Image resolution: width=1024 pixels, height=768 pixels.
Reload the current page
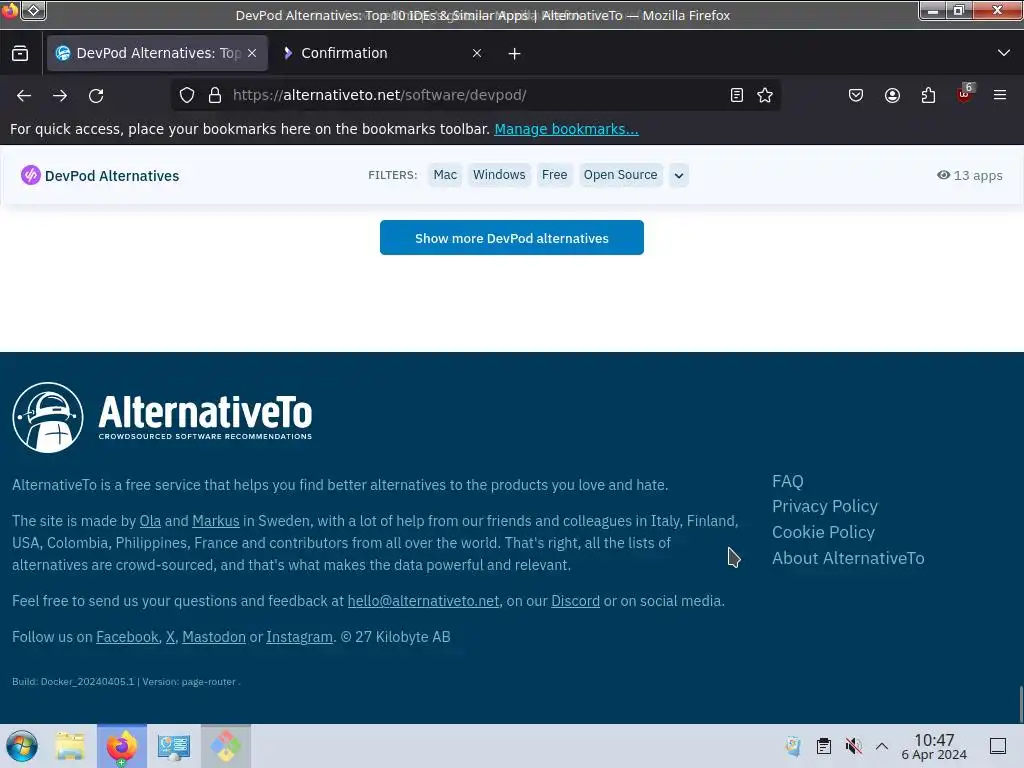click(96, 95)
